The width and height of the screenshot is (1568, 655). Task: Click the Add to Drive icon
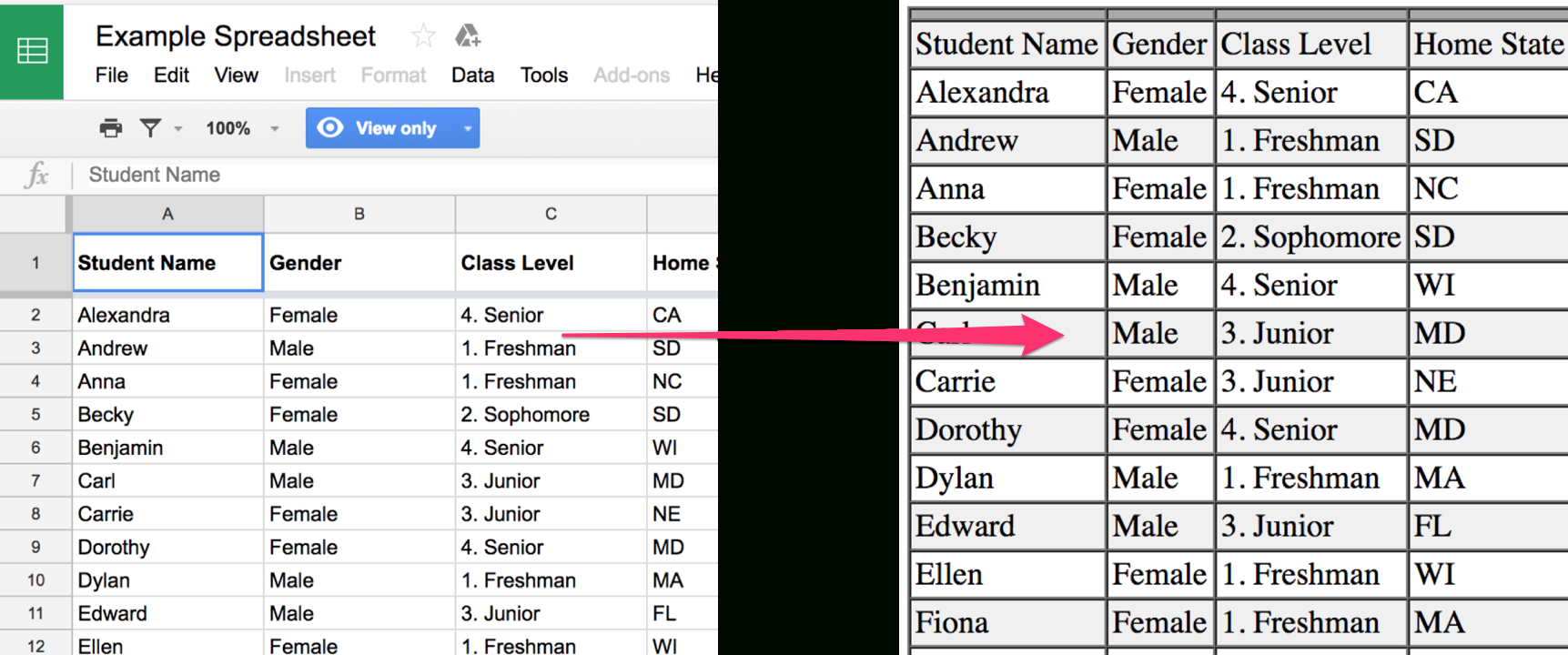click(467, 35)
